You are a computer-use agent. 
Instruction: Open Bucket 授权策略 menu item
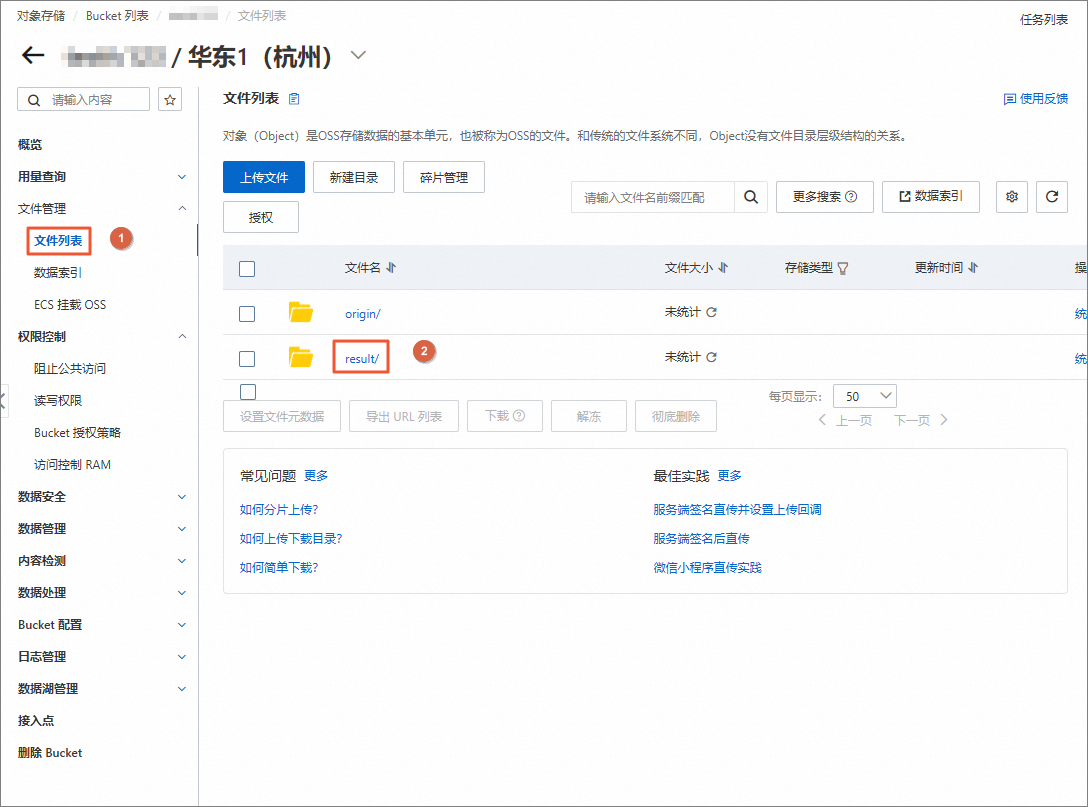click(77, 432)
